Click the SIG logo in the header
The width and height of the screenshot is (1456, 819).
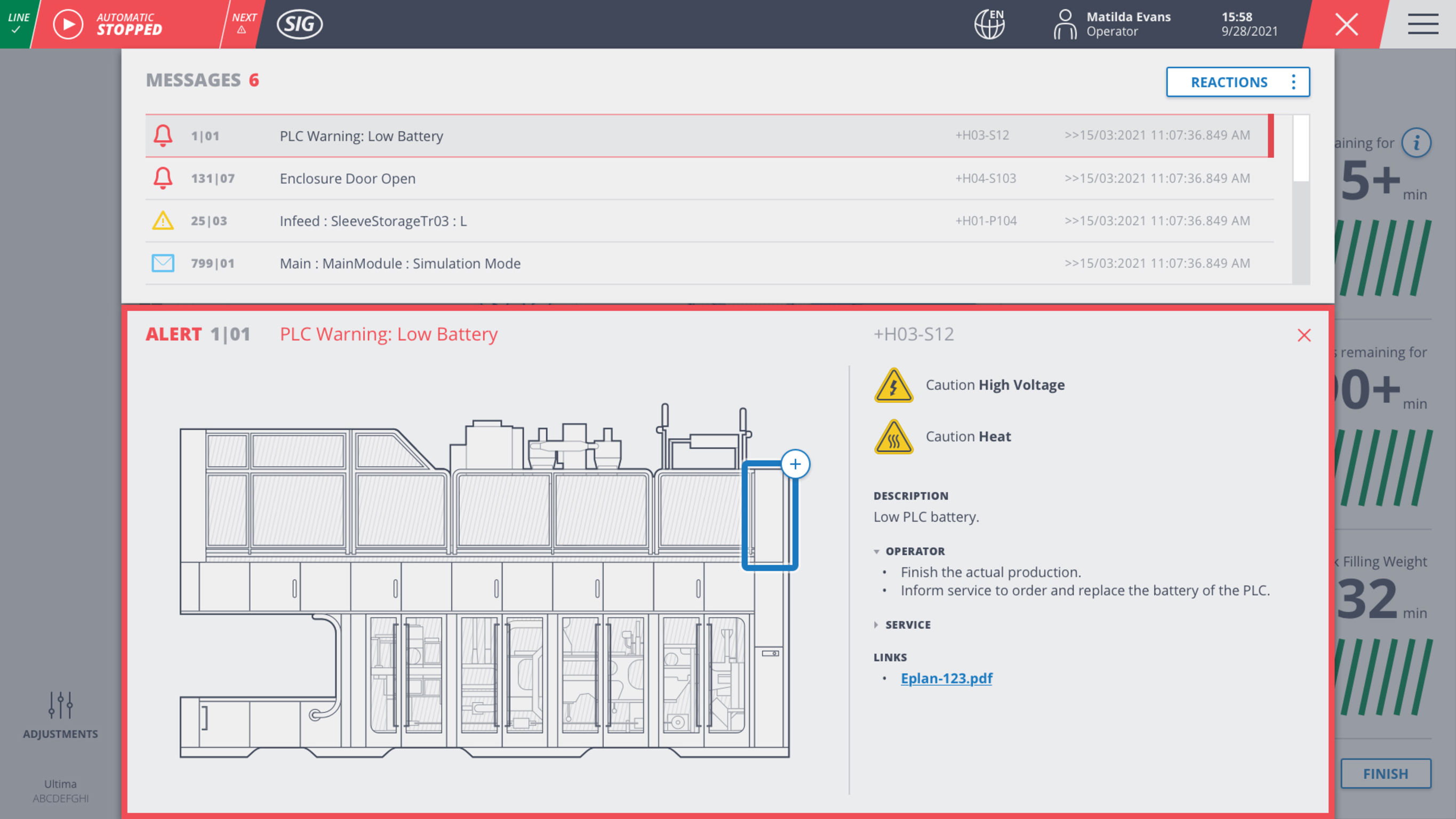300,25
